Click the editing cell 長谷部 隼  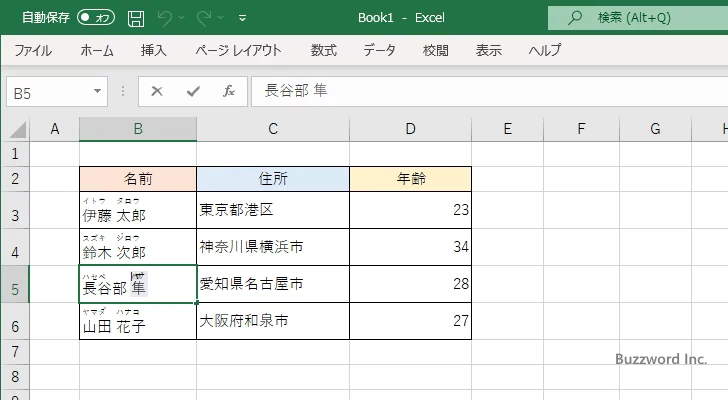tap(138, 284)
